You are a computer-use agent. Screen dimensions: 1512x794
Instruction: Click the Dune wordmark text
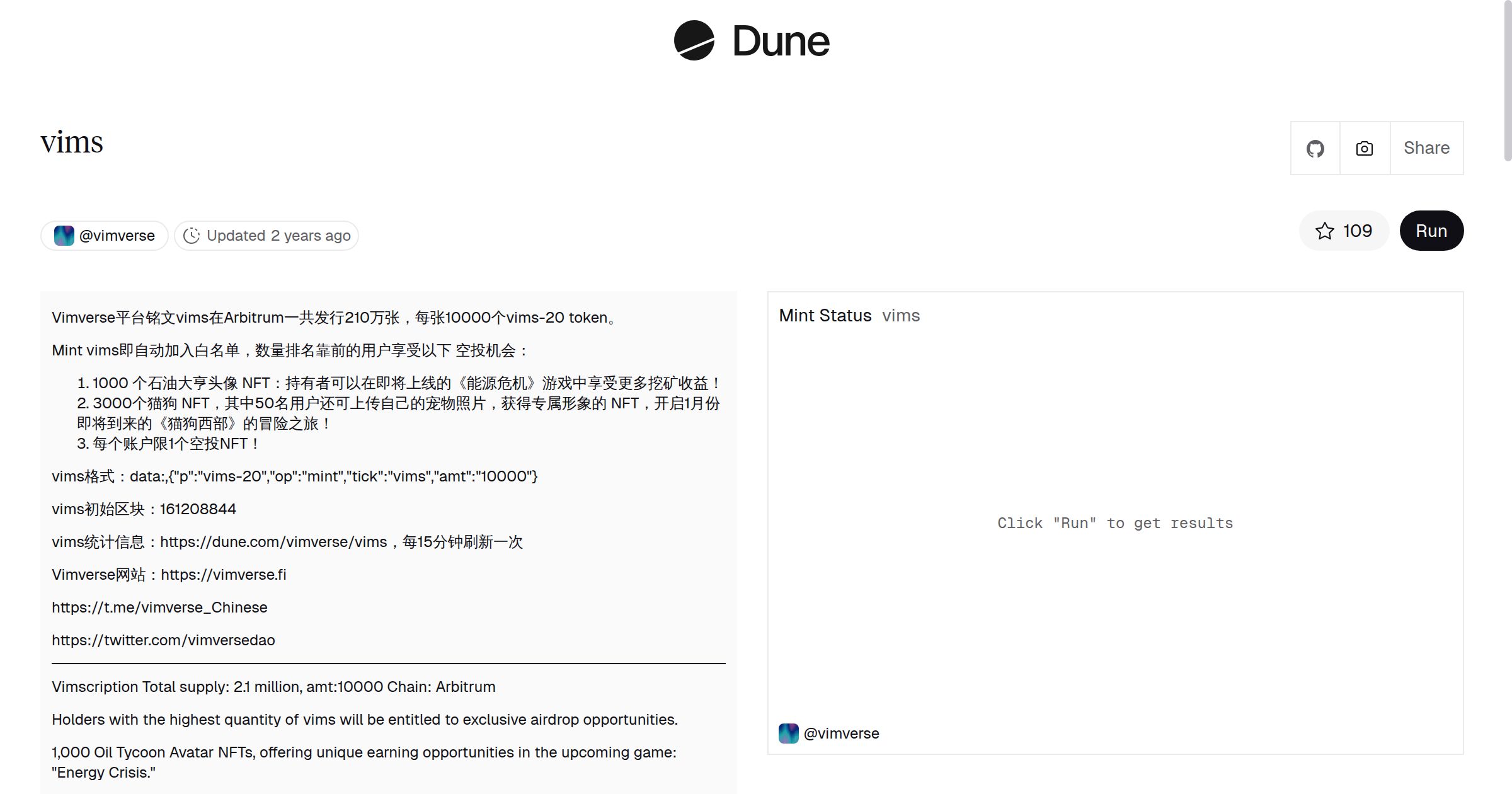point(781,42)
